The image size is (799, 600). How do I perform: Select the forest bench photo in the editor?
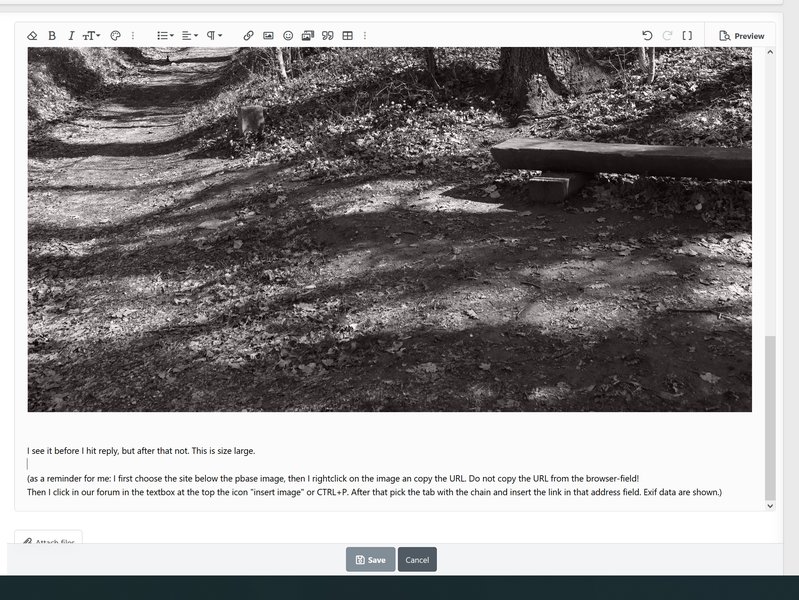389,229
